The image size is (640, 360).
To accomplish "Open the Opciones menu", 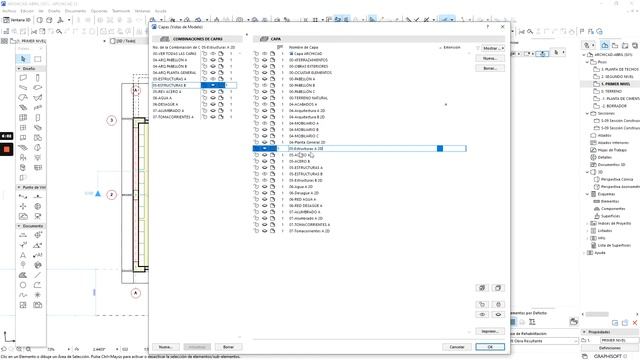I will tap(99, 11).
